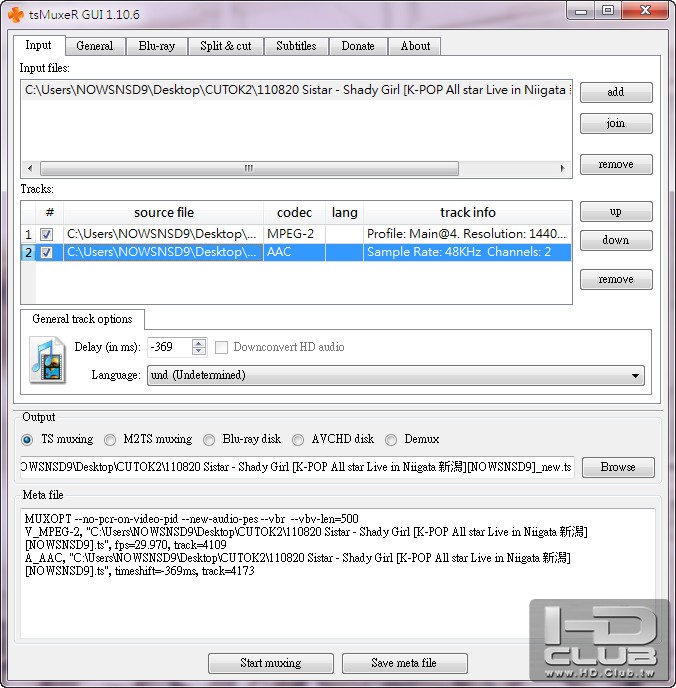Enable Downconvert HD audio checkbox
Image resolution: width=676 pixels, height=688 pixels.
222,347
